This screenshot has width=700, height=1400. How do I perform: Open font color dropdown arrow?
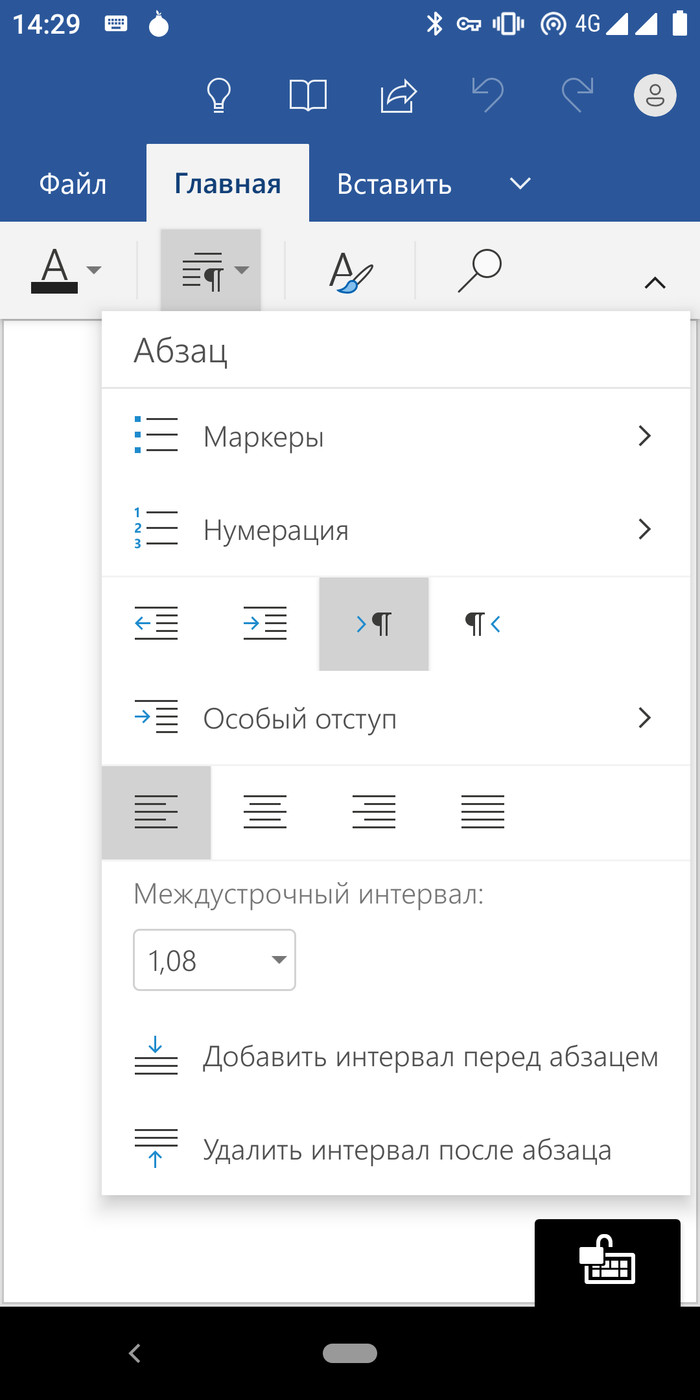tap(94, 270)
